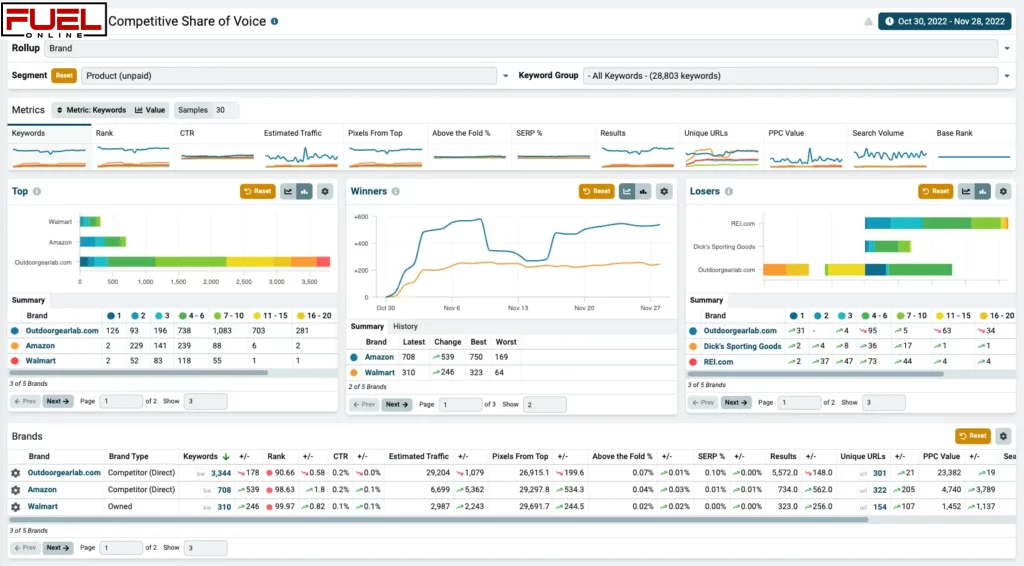
Task: Click the Show count field in Winners panel
Action: coord(545,405)
